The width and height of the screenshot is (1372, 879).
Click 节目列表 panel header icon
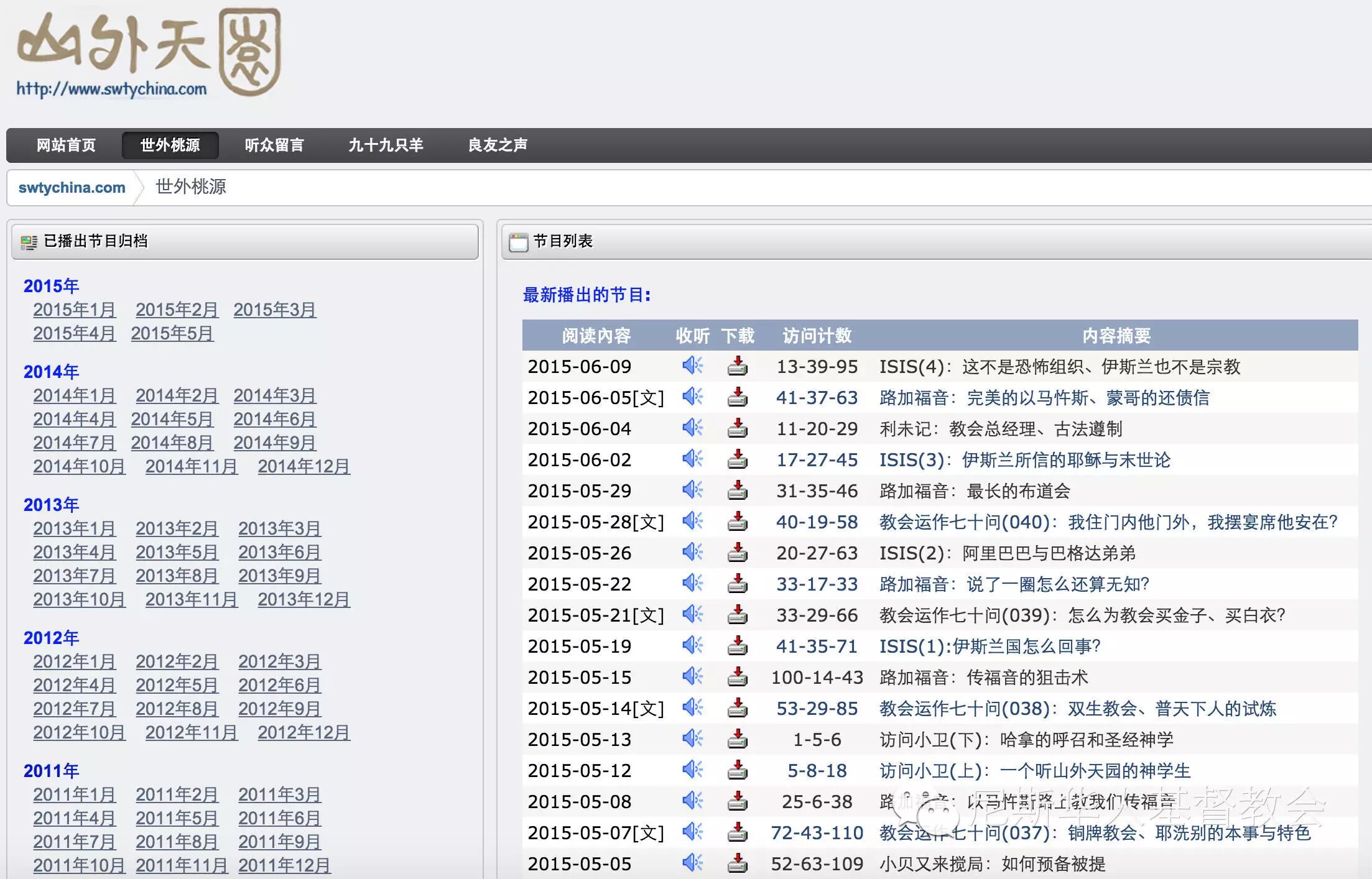pos(518,242)
